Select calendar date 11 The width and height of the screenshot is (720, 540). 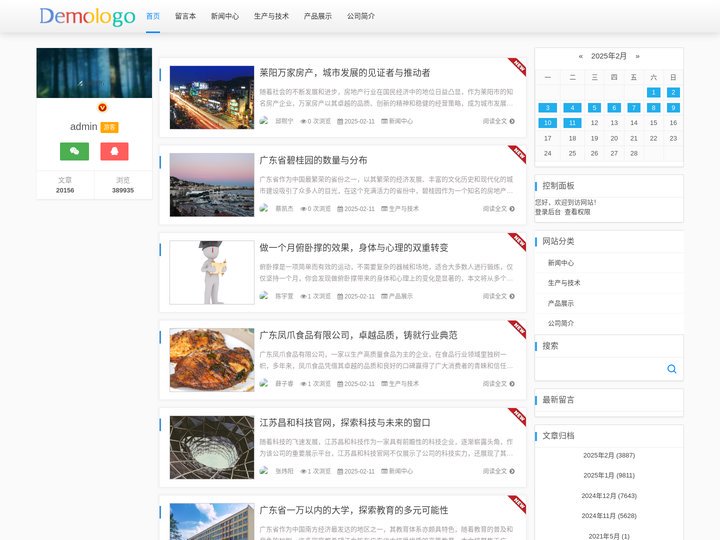(x=572, y=123)
